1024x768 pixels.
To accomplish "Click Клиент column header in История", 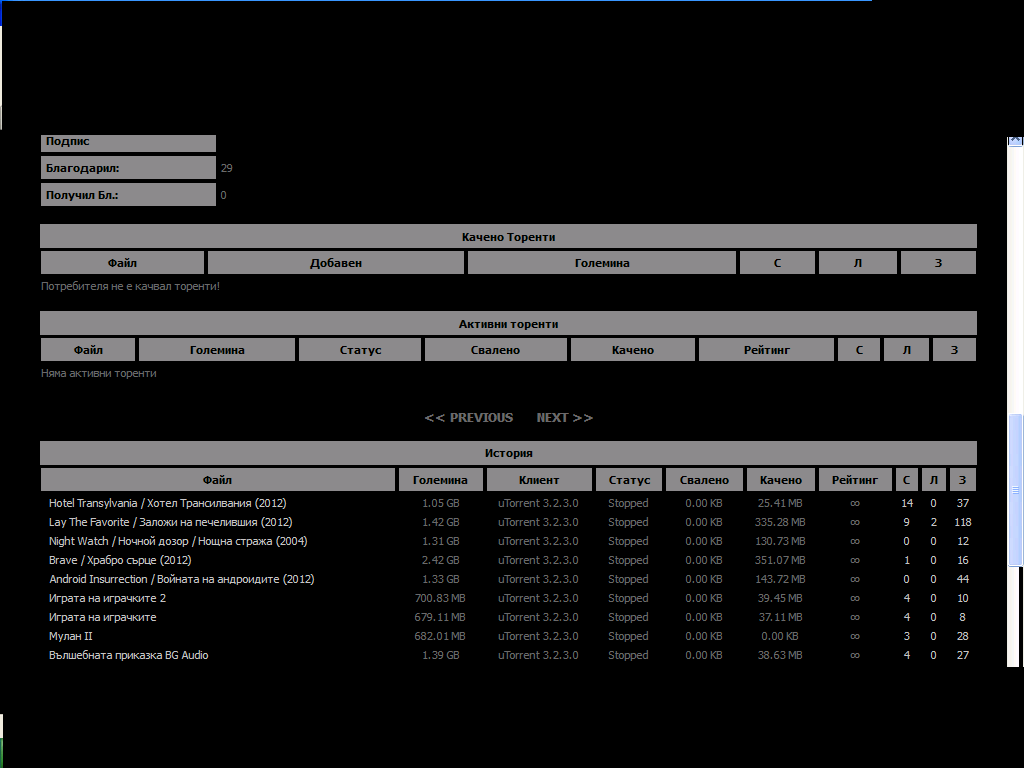I will point(539,480).
